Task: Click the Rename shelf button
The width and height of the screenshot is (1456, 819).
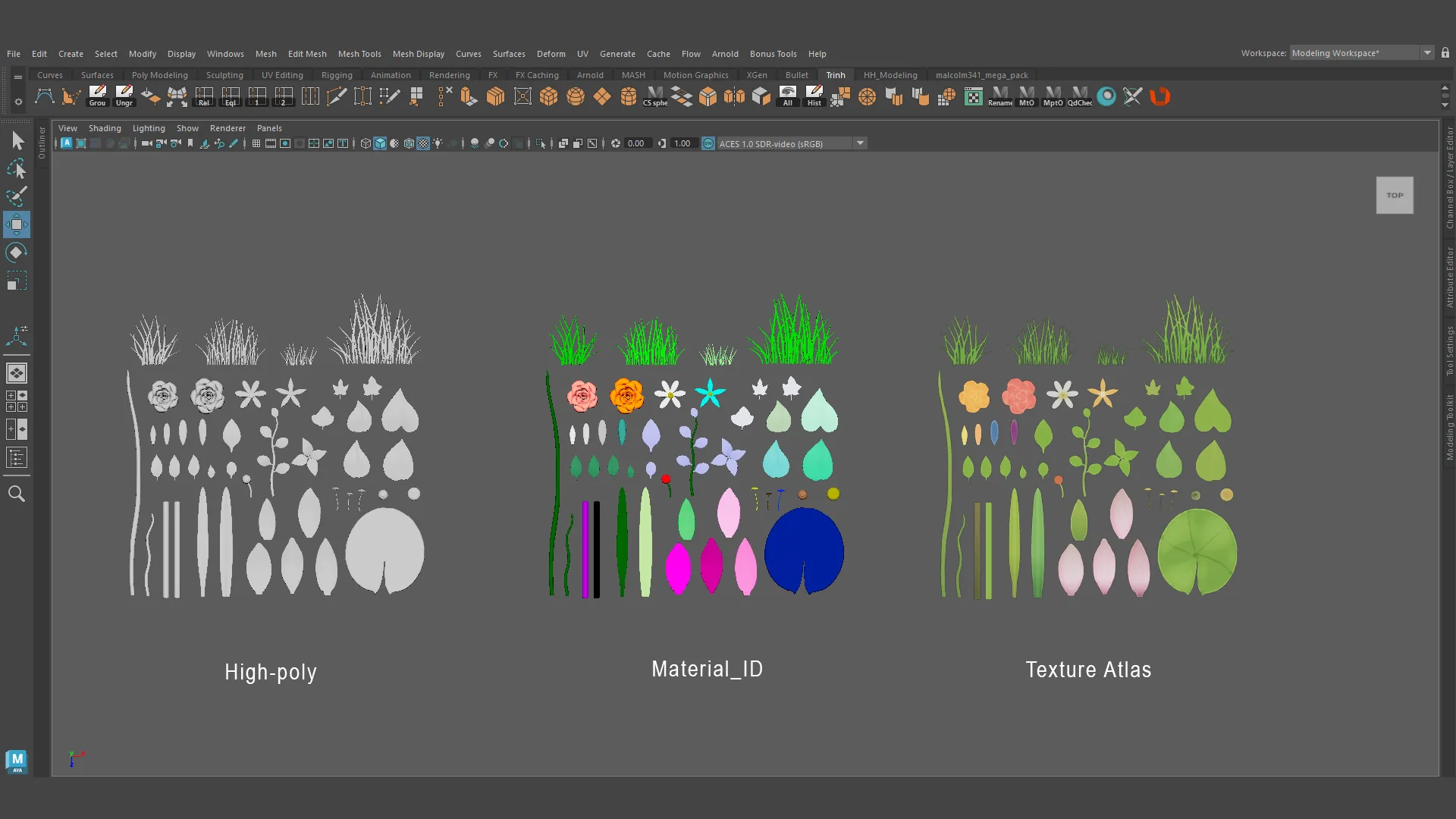Action: [x=1000, y=96]
